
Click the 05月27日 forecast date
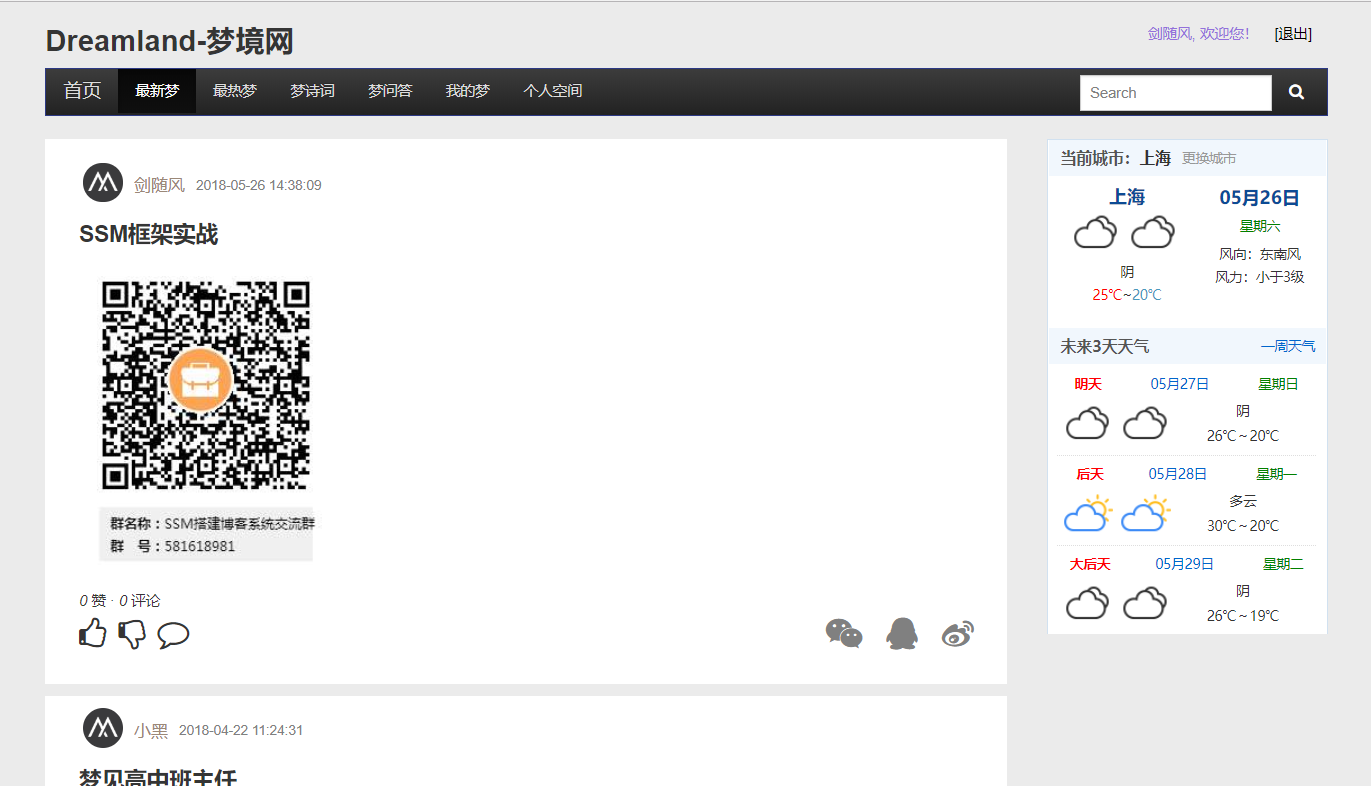pos(1180,384)
